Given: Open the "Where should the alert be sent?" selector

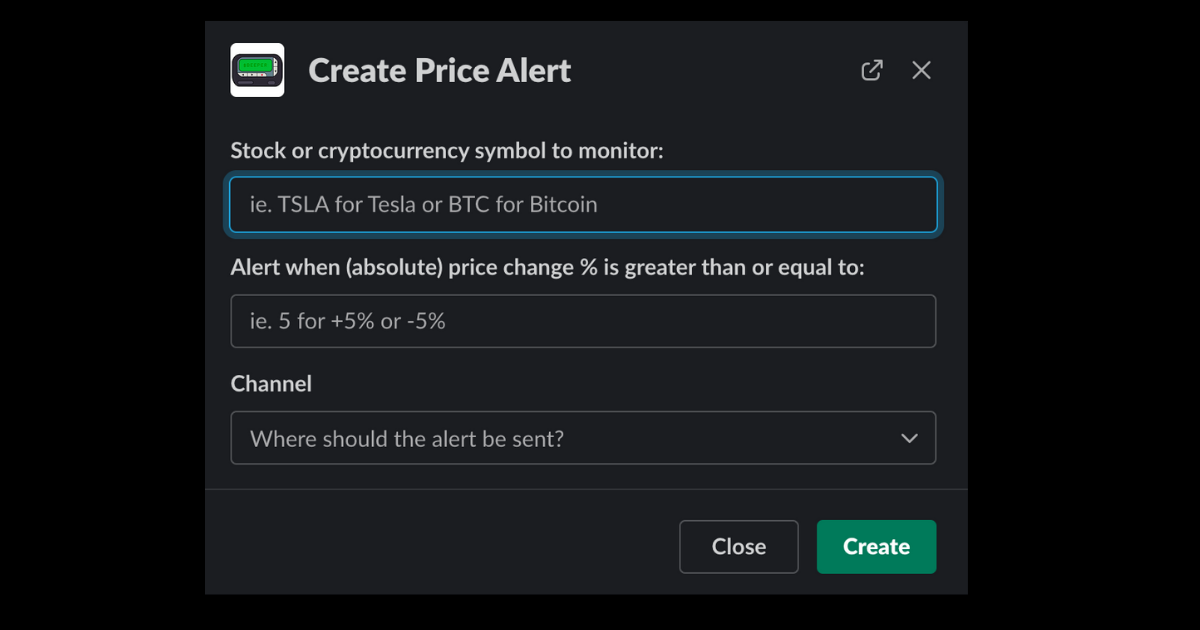Looking at the screenshot, I should click(583, 438).
